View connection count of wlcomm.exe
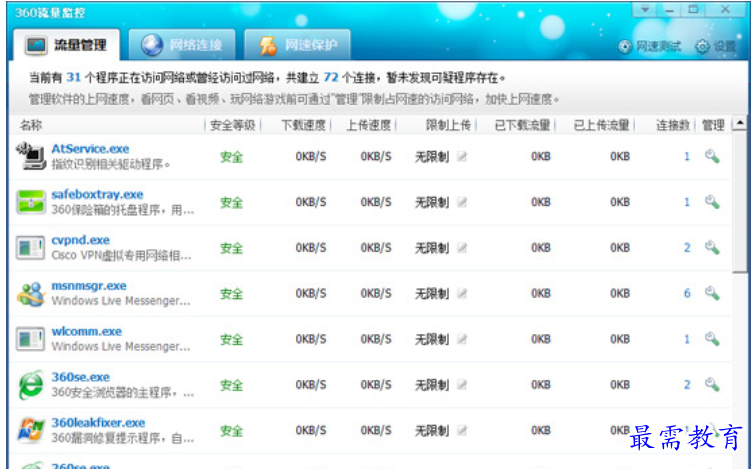 pyautogui.click(x=687, y=339)
